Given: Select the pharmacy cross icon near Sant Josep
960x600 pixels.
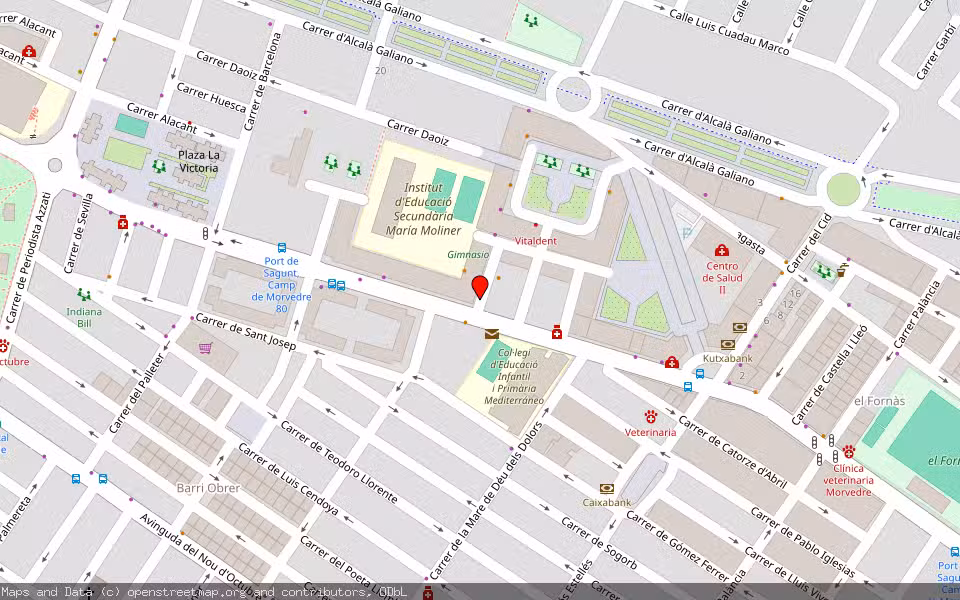Looking at the screenshot, I should pos(557,332).
